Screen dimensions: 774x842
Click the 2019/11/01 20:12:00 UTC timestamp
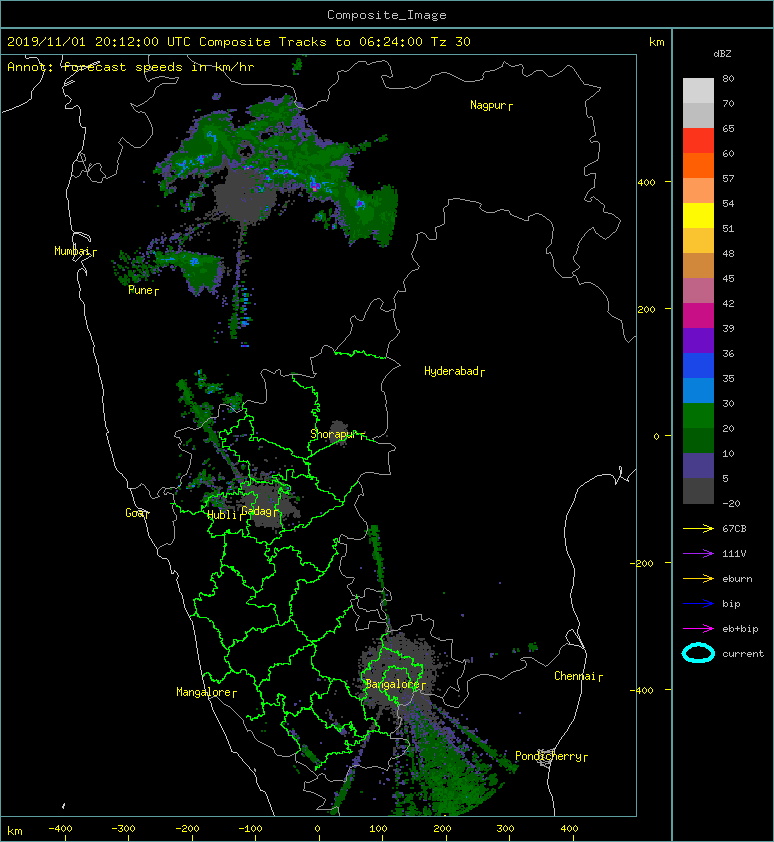tap(99, 42)
